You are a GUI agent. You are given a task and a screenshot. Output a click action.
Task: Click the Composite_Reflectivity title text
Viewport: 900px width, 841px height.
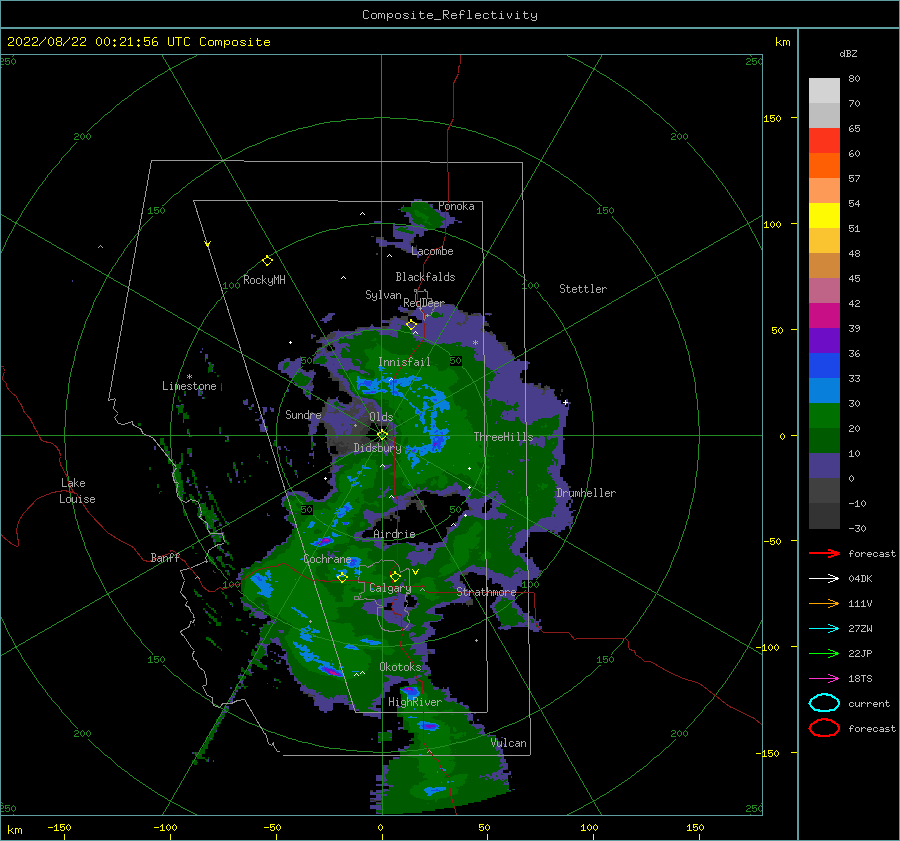(449, 15)
